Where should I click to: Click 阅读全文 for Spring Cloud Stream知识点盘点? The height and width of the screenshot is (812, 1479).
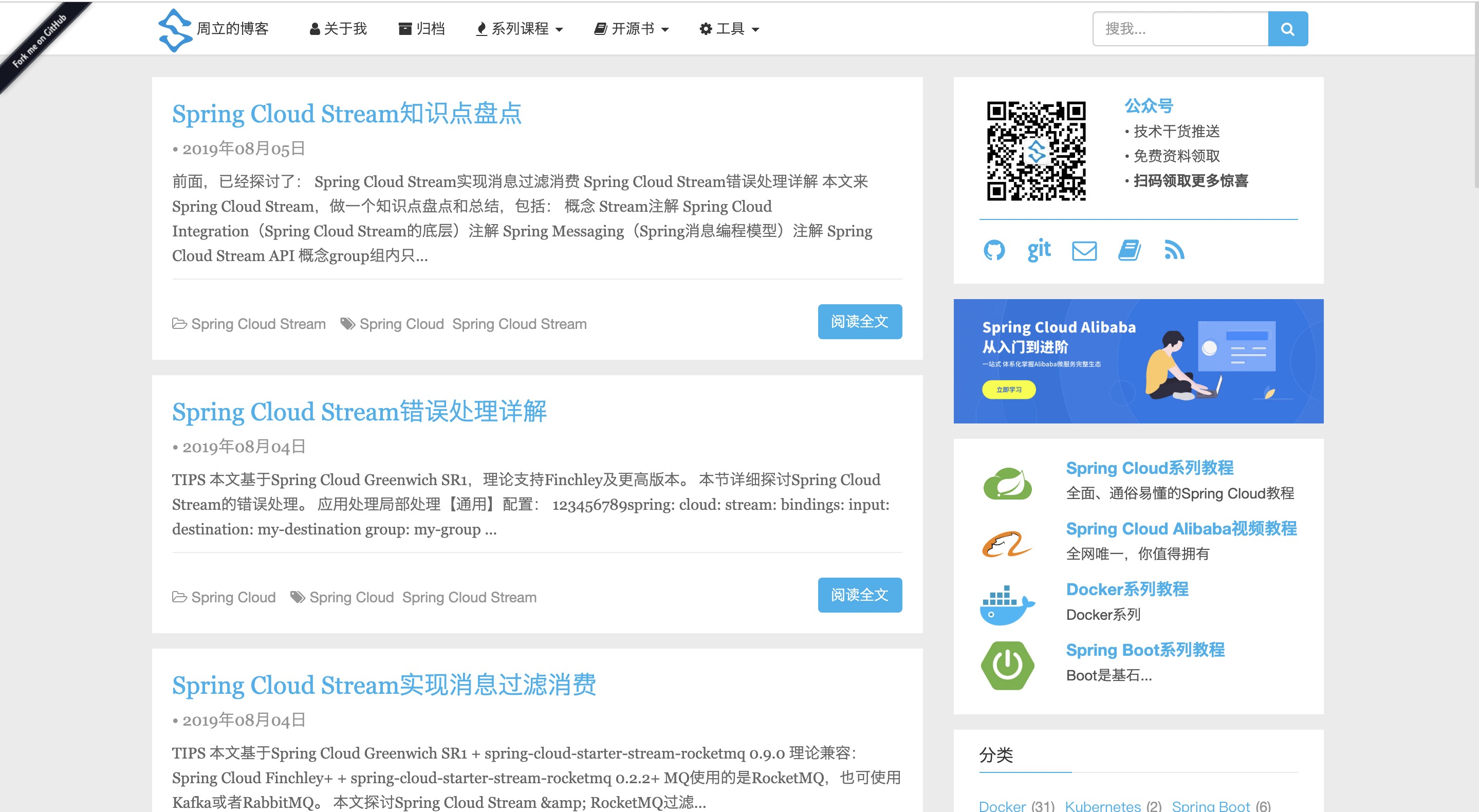[x=859, y=322]
